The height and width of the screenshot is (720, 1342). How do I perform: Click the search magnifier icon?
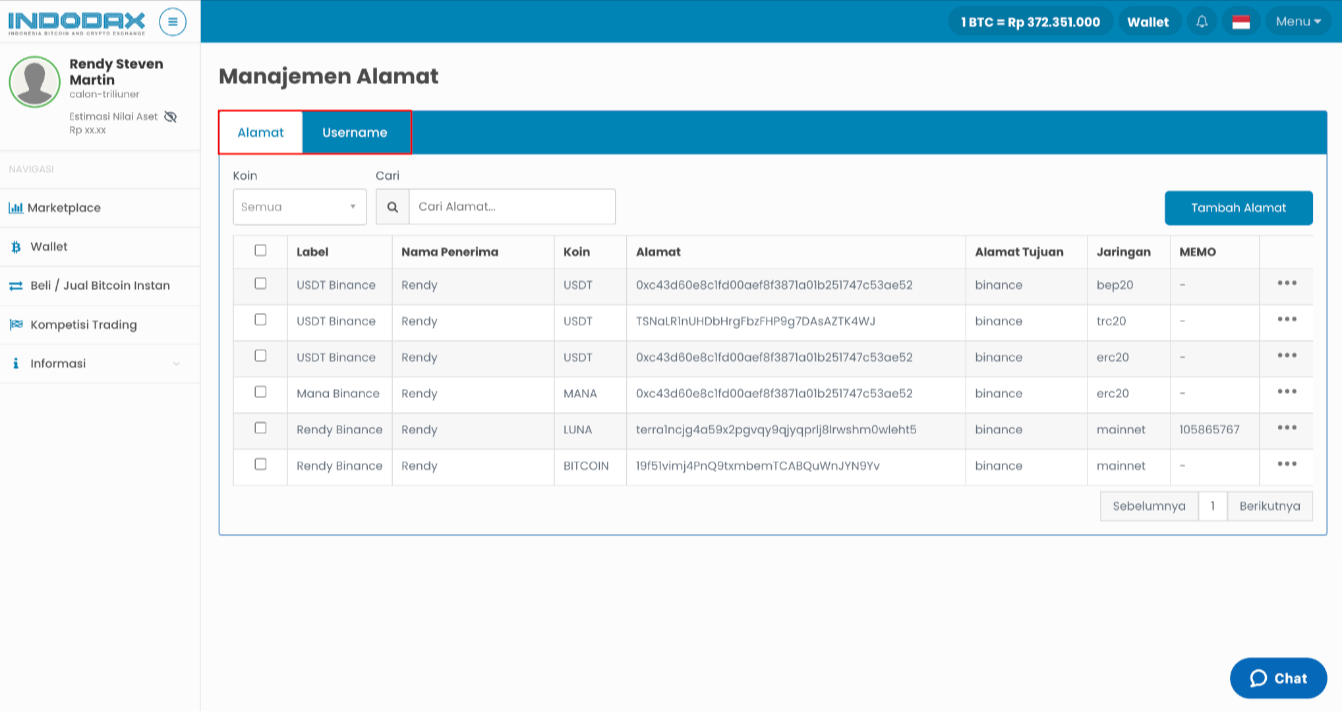click(392, 207)
